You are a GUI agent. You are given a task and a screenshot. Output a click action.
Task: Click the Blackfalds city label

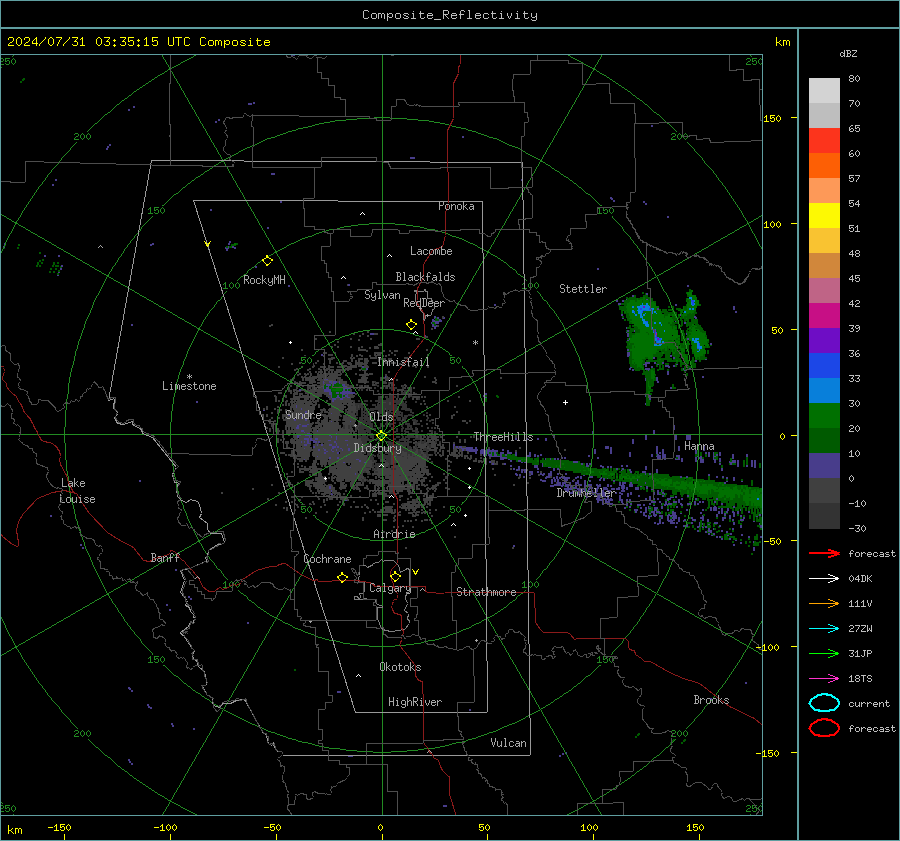[x=425, y=277]
